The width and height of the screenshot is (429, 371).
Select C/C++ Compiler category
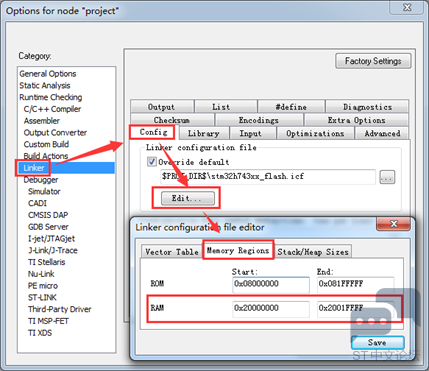click(52, 109)
